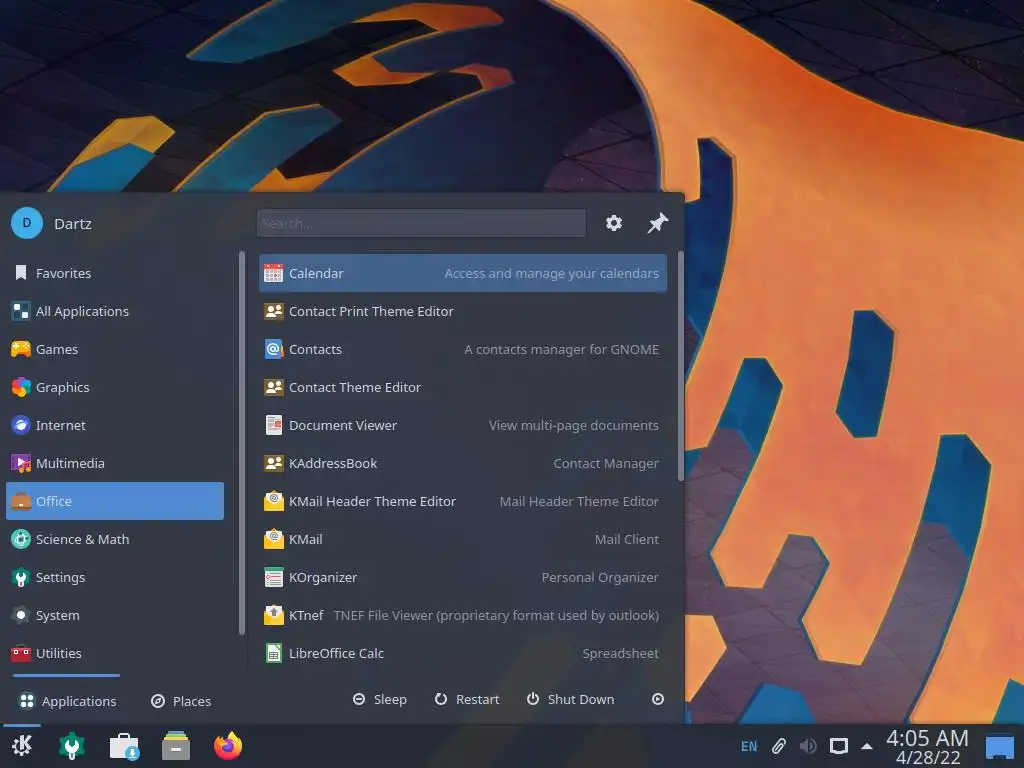The width and height of the screenshot is (1024, 768).
Task: Launch KAddressBook contact manager
Action: pyautogui.click(x=463, y=463)
